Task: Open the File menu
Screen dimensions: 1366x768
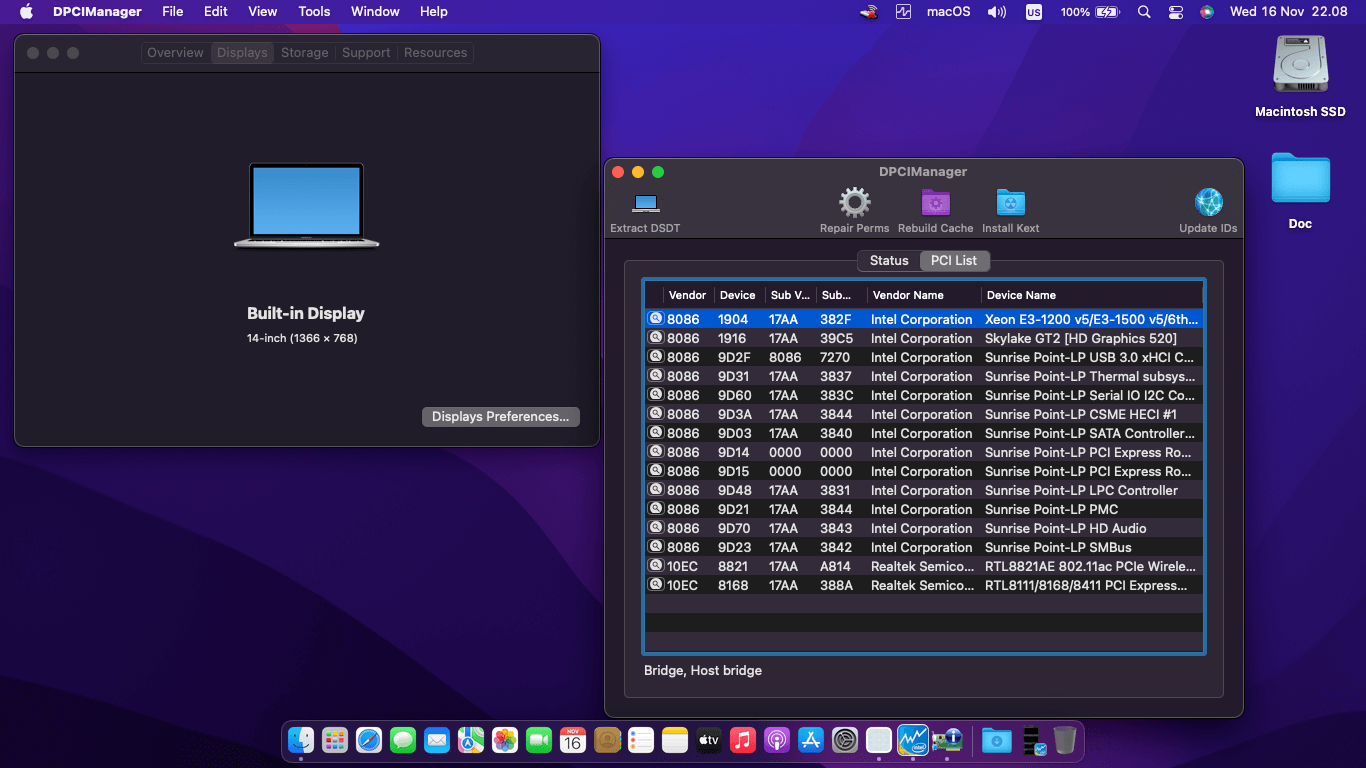Action: click(x=173, y=12)
